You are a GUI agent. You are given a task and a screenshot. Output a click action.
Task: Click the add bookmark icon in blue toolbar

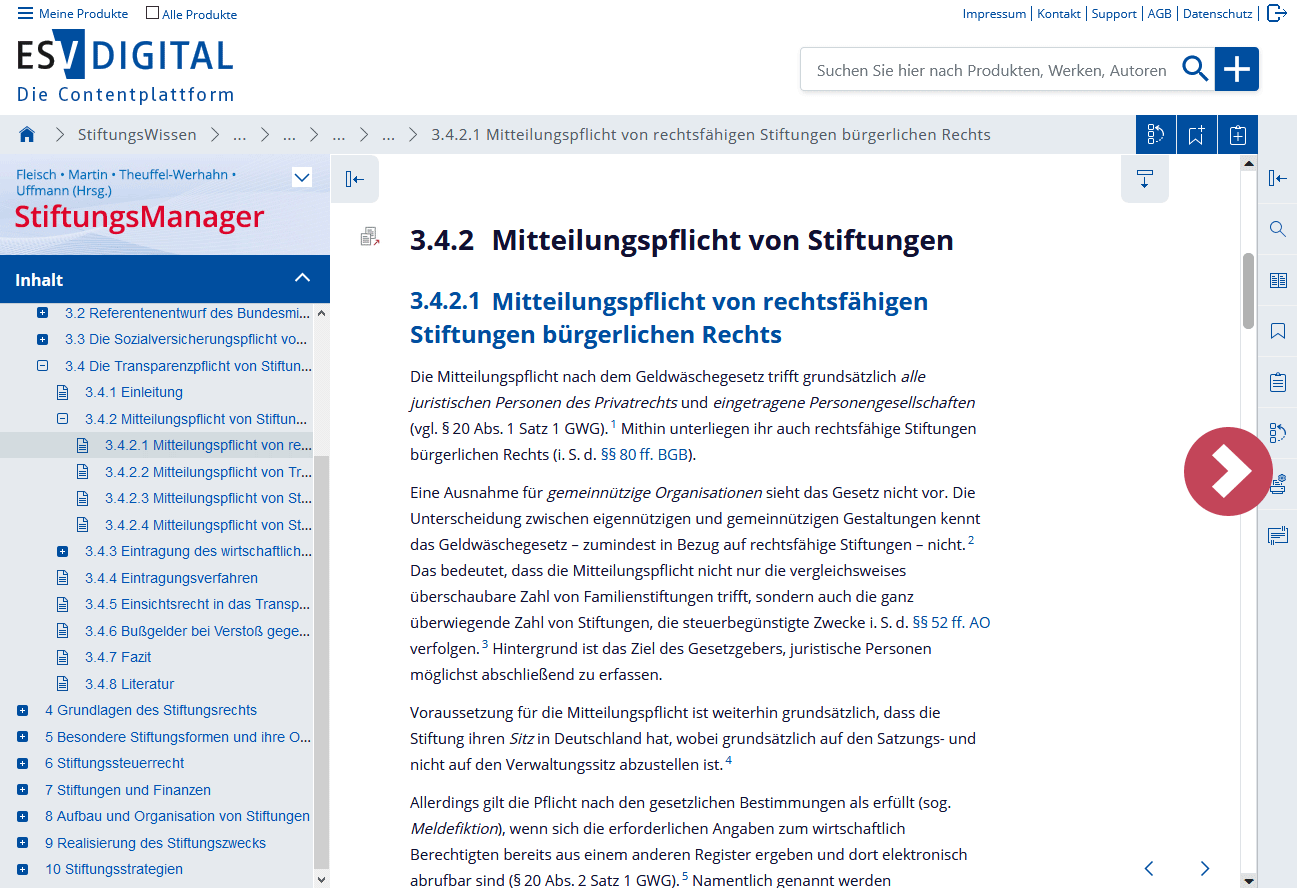click(1197, 135)
